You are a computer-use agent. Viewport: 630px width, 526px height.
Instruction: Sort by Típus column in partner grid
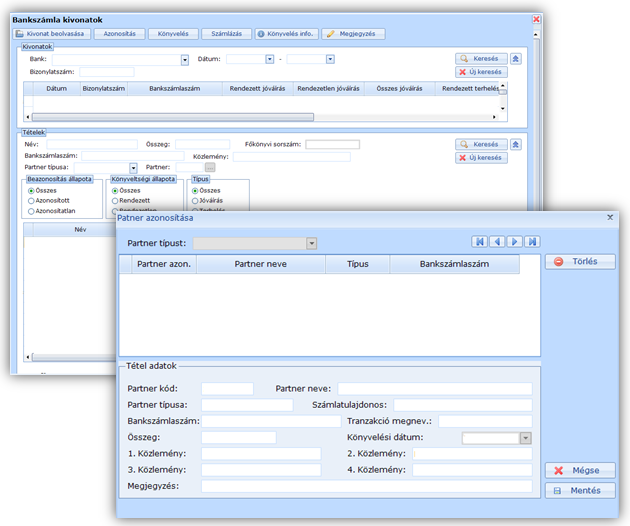tap(358, 264)
